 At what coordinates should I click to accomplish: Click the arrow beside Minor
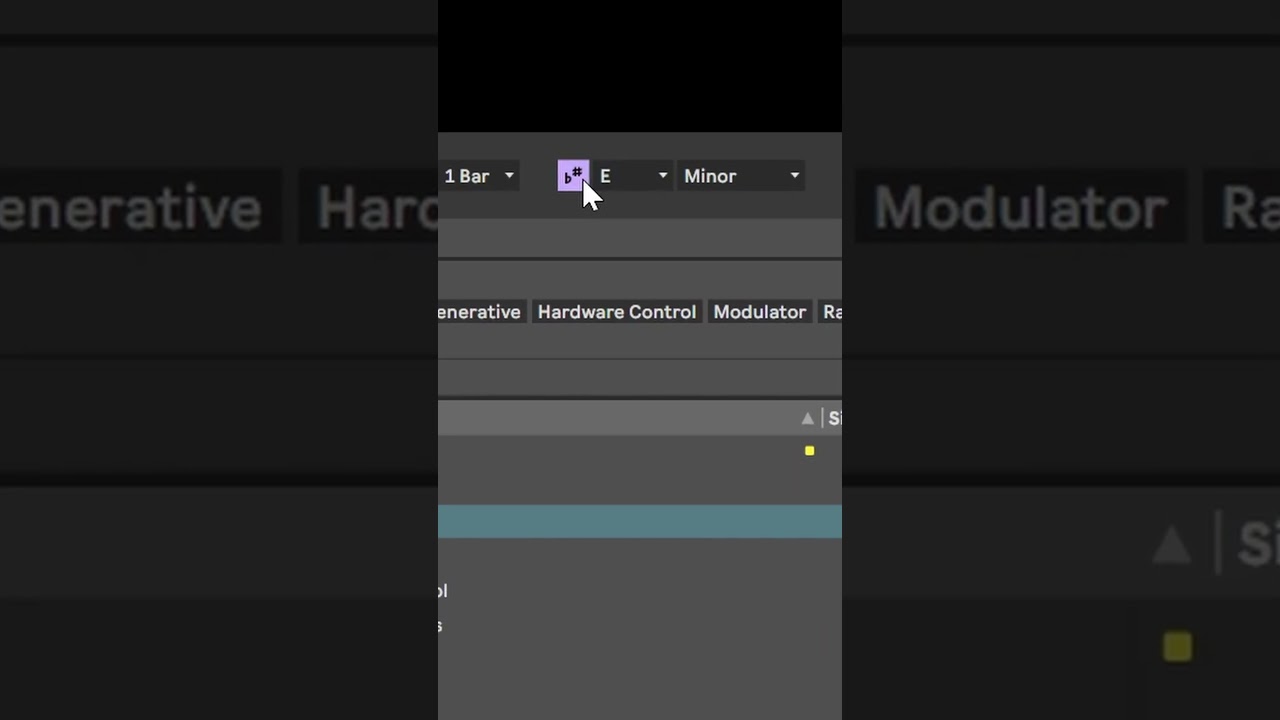tap(795, 176)
